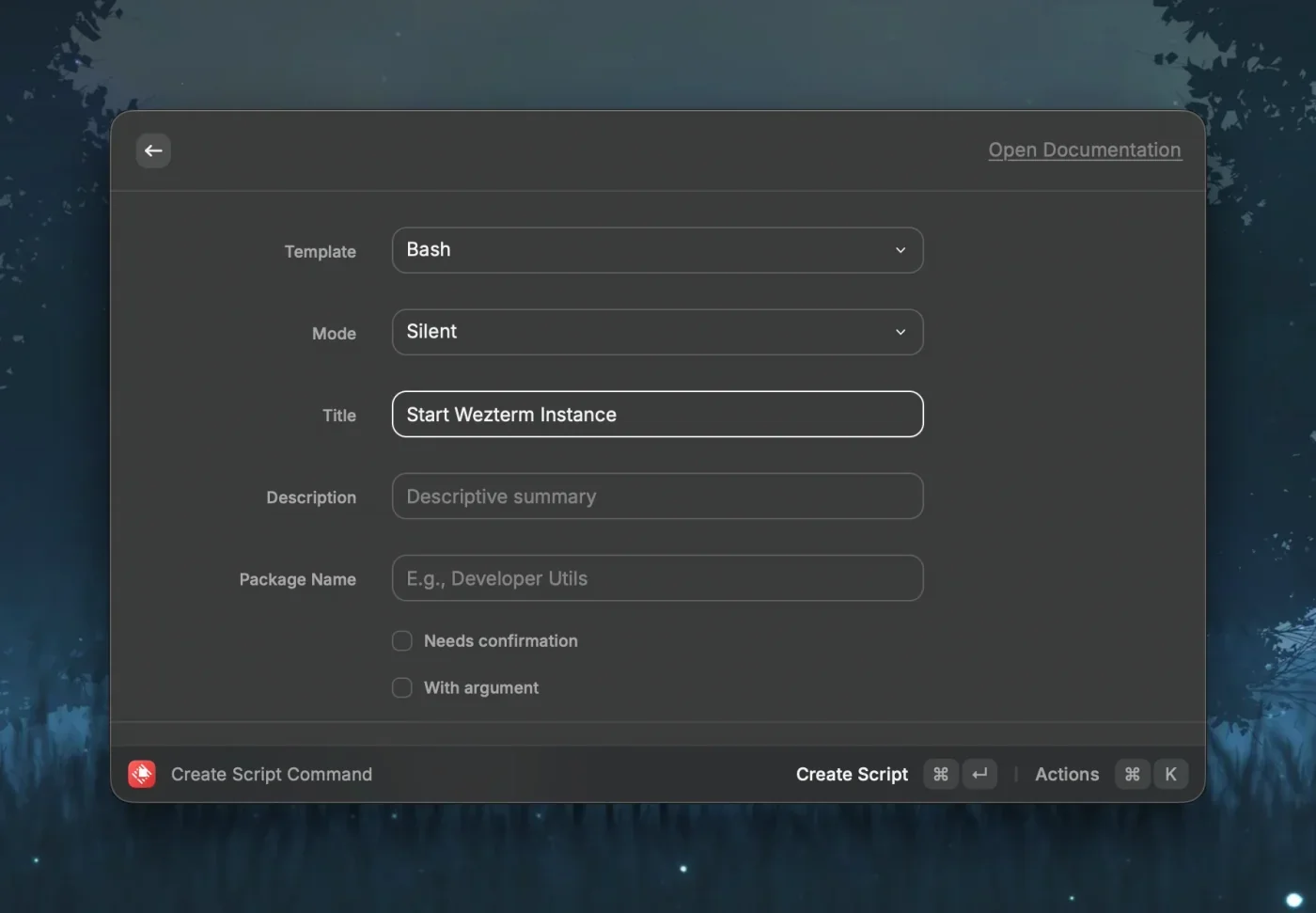Open the Mode dropdown showing Silent
The height and width of the screenshot is (913, 1316).
click(x=657, y=332)
